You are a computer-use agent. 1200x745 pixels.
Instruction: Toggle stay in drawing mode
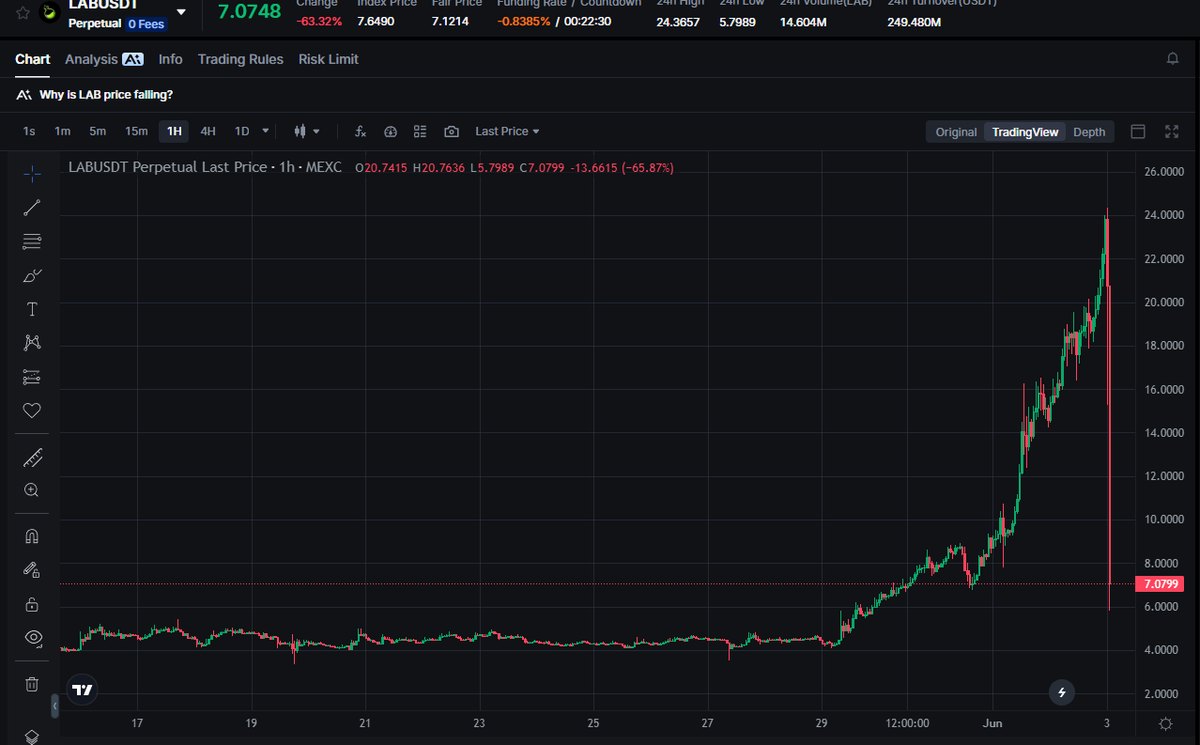tap(32, 570)
